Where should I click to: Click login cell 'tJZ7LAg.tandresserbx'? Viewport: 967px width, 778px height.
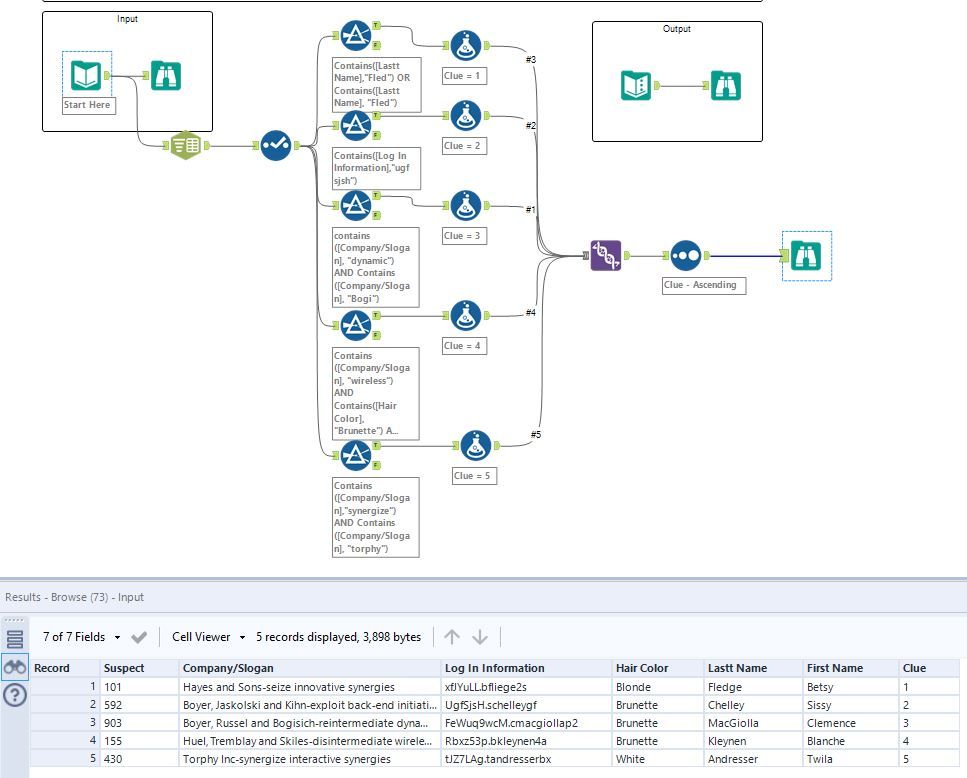tap(527, 759)
